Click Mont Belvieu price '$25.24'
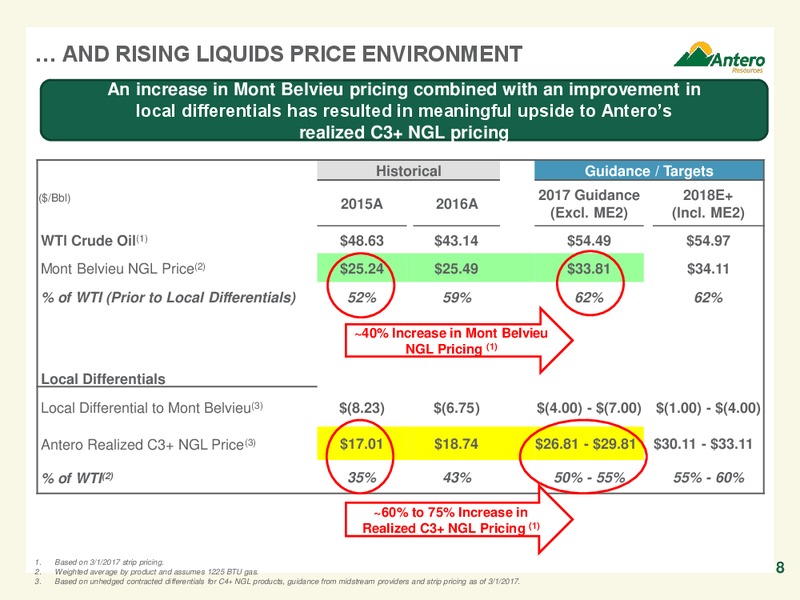The image size is (800, 600). (x=361, y=269)
